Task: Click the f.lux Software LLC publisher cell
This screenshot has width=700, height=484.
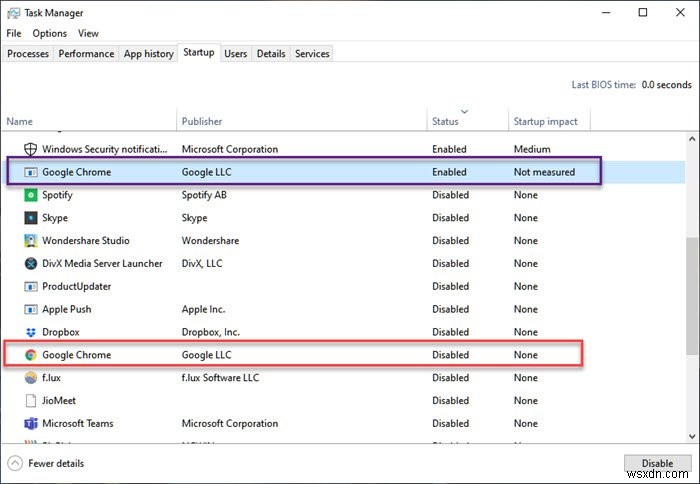Action: [220, 378]
